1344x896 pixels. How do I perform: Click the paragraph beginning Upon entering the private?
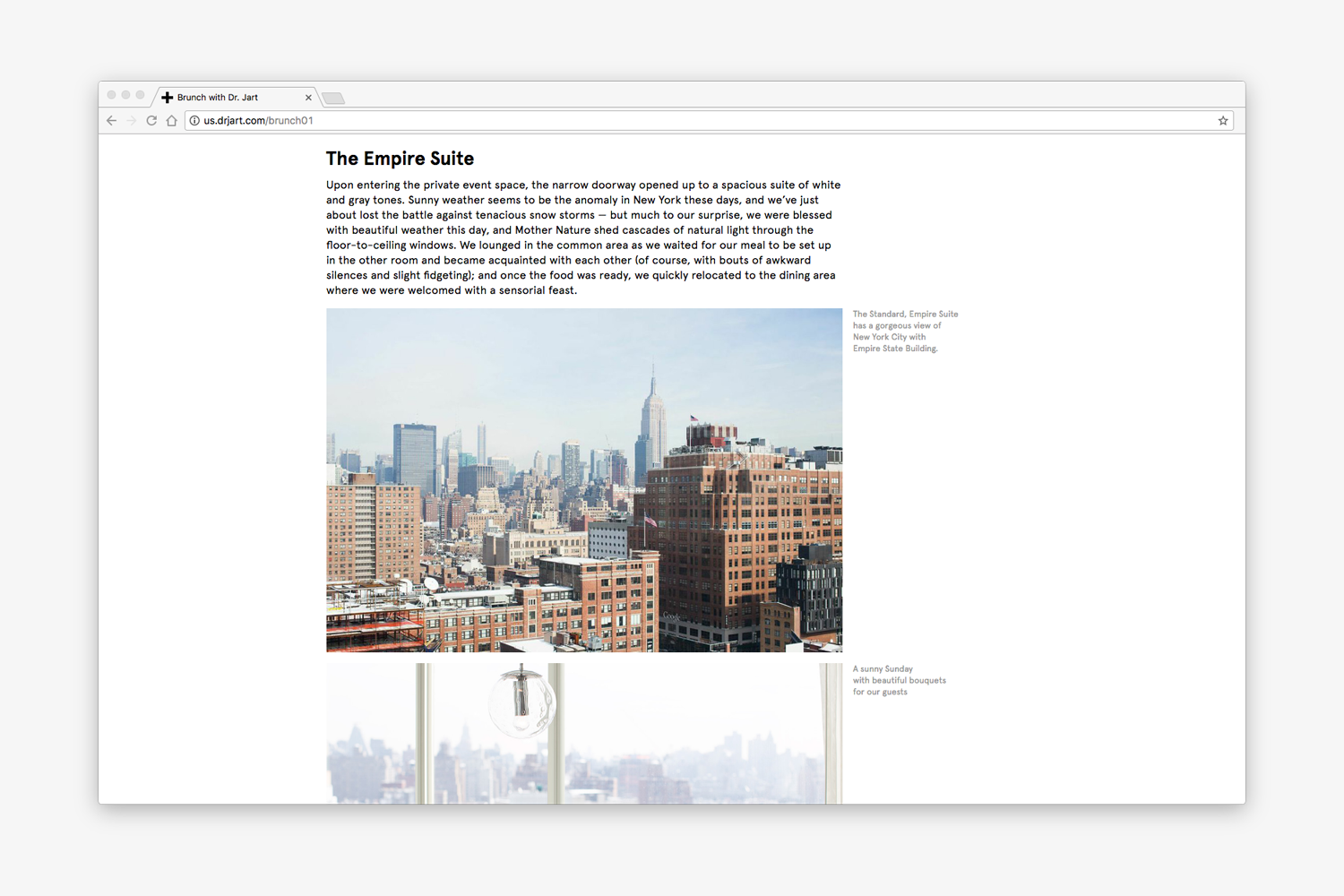[x=583, y=237]
